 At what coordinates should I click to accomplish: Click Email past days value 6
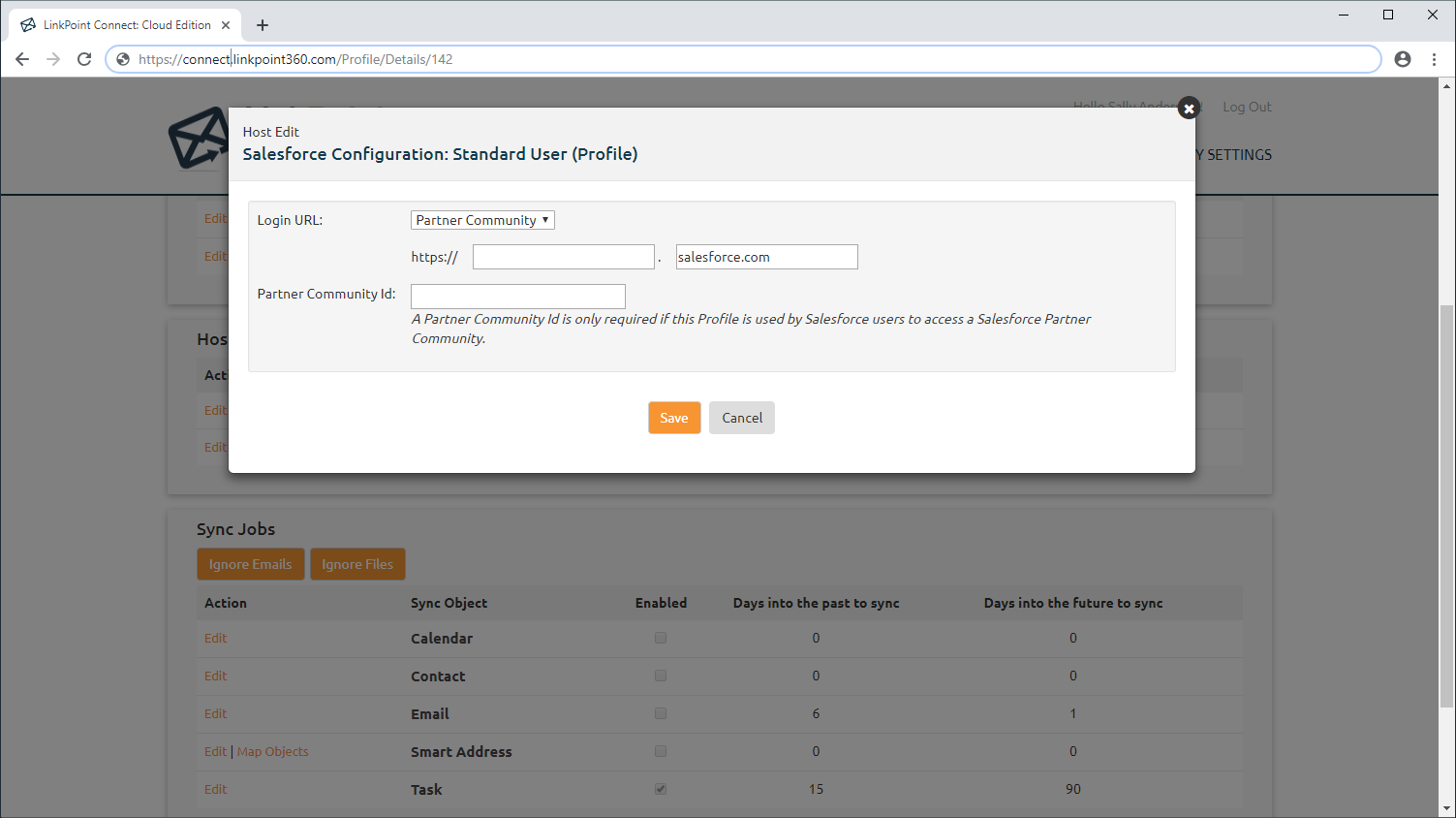tap(816, 713)
